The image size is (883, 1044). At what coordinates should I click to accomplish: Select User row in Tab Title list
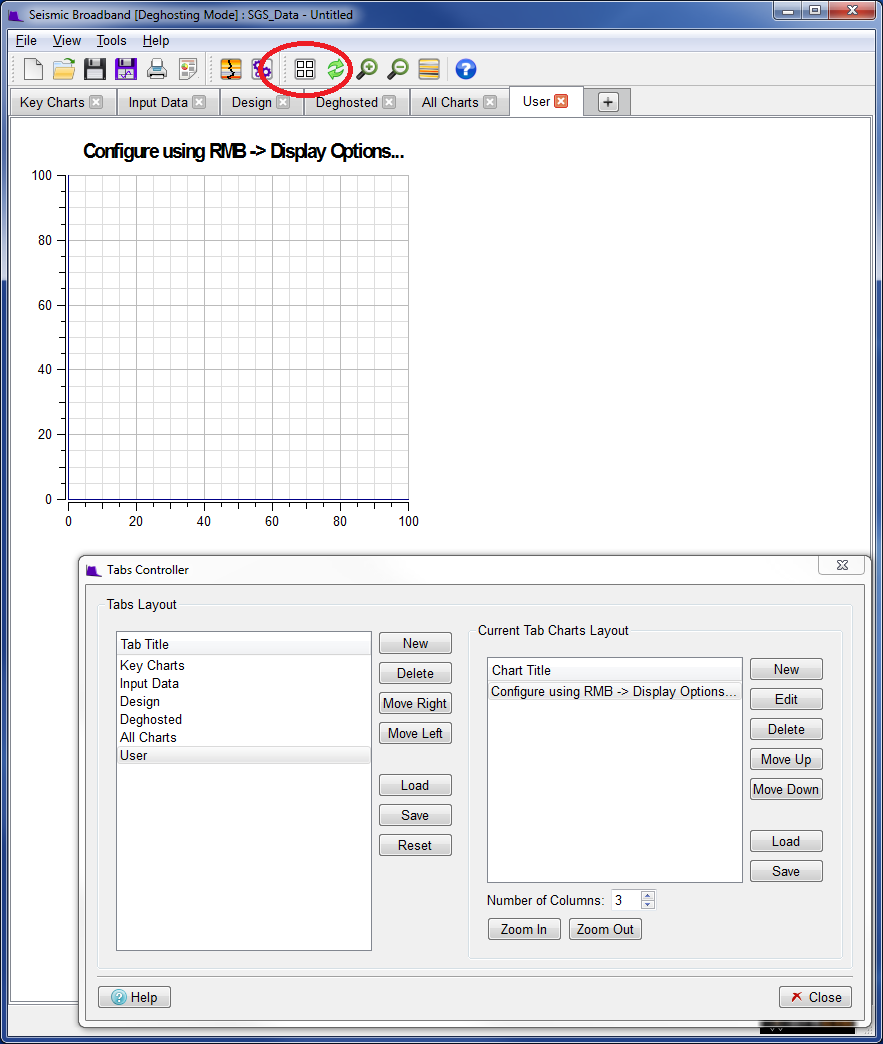tap(244, 755)
